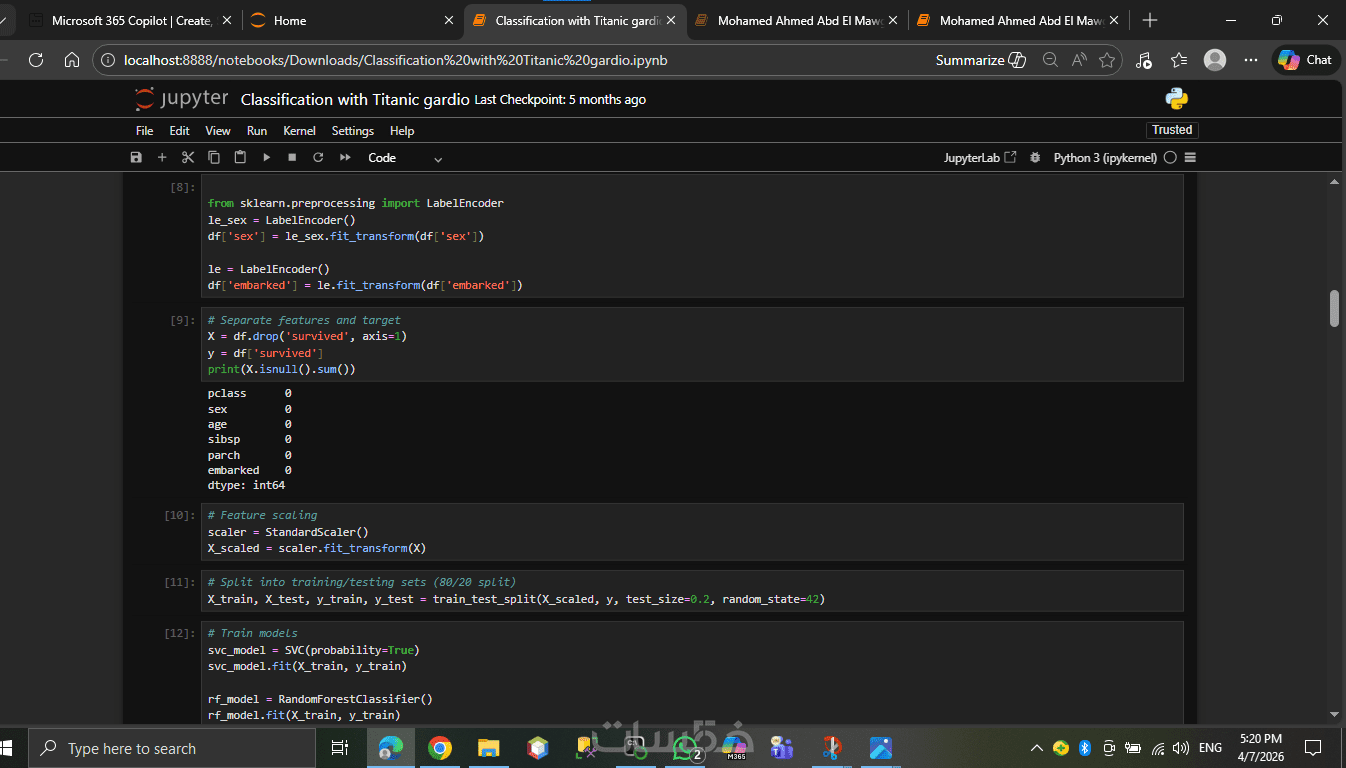Screen dimensions: 1346x768
Task: Expand the browser Settings and more menu
Action: point(1251,60)
